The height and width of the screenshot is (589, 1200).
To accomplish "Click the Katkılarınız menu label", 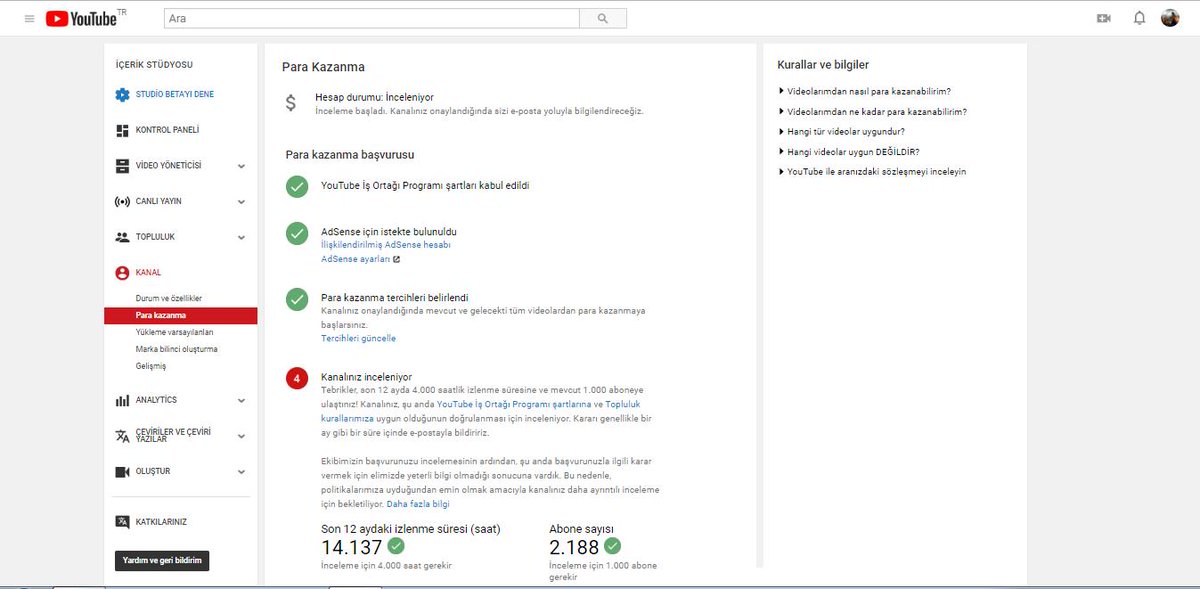I will coord(162,522).
